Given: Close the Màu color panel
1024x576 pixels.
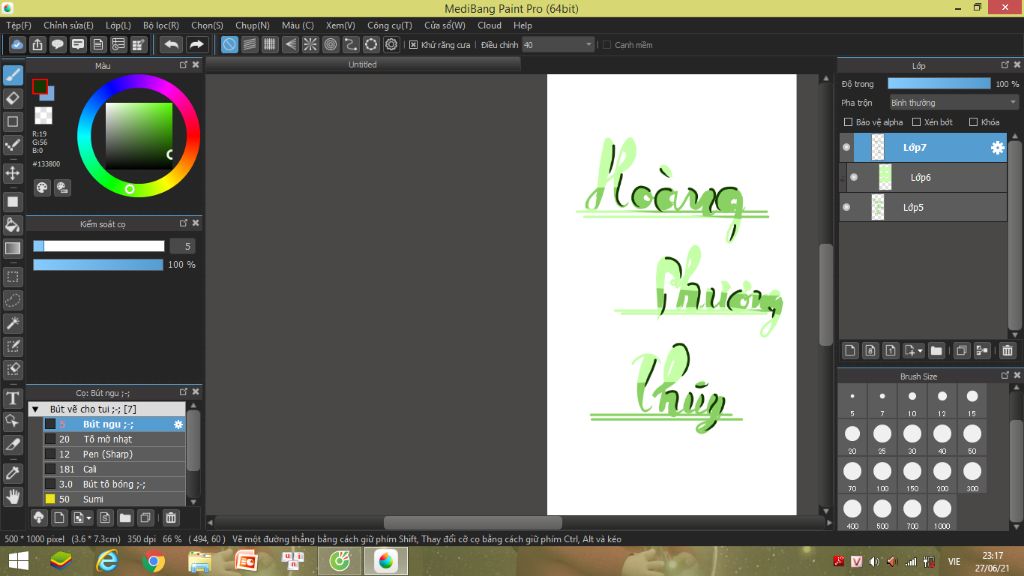Looking at the screenshot, I should click(195, 65).
